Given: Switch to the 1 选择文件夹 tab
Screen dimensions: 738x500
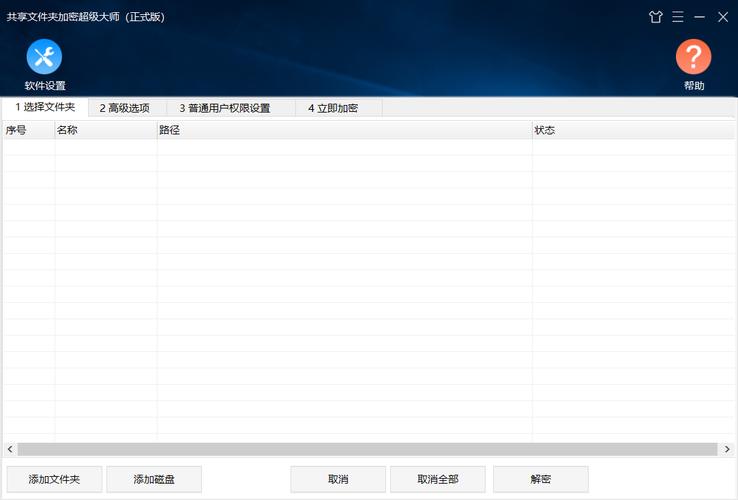Looking at the screenshot, I should [x=45, y=107].
